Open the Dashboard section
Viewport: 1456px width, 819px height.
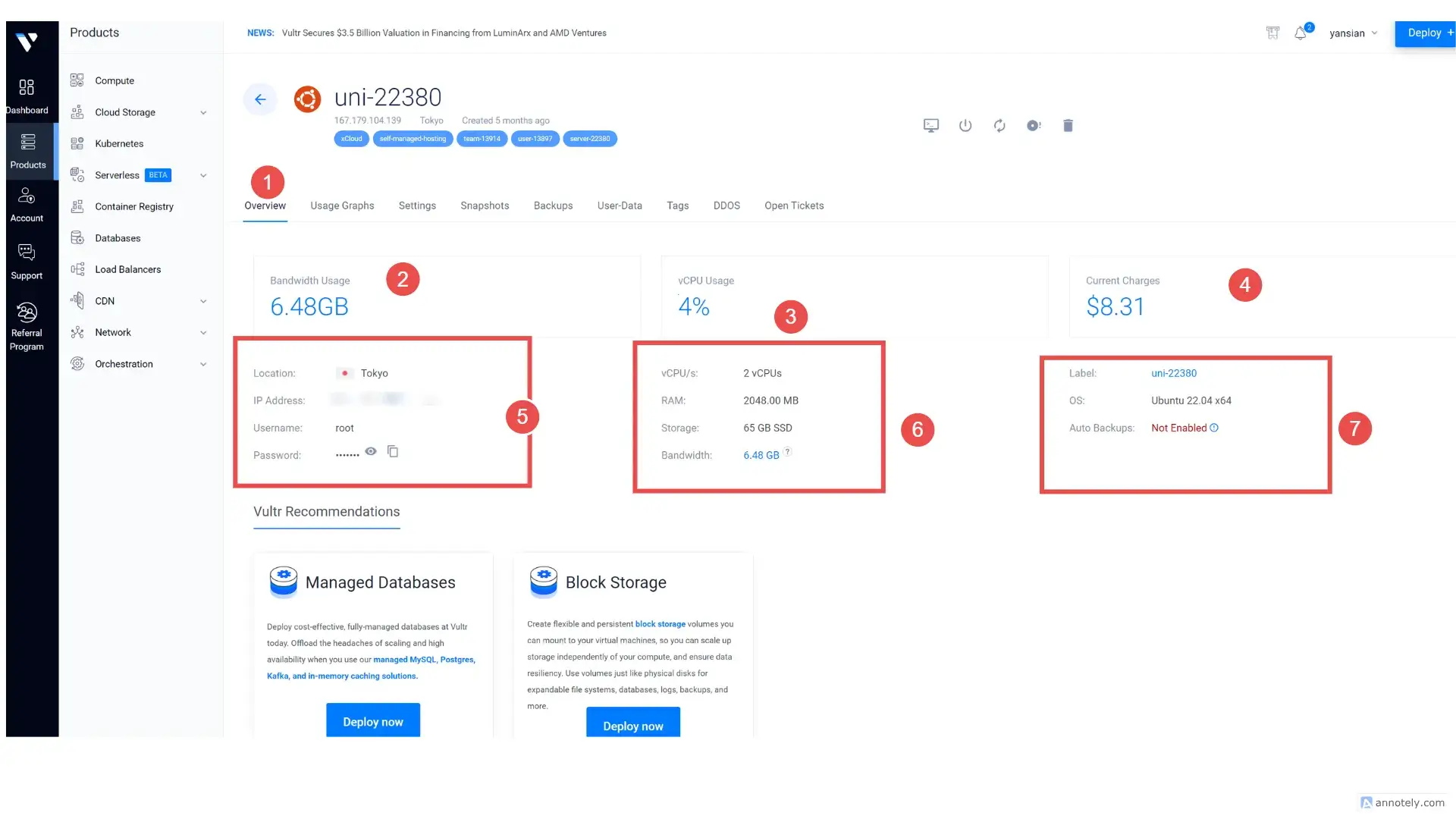[x=27, y=97]
